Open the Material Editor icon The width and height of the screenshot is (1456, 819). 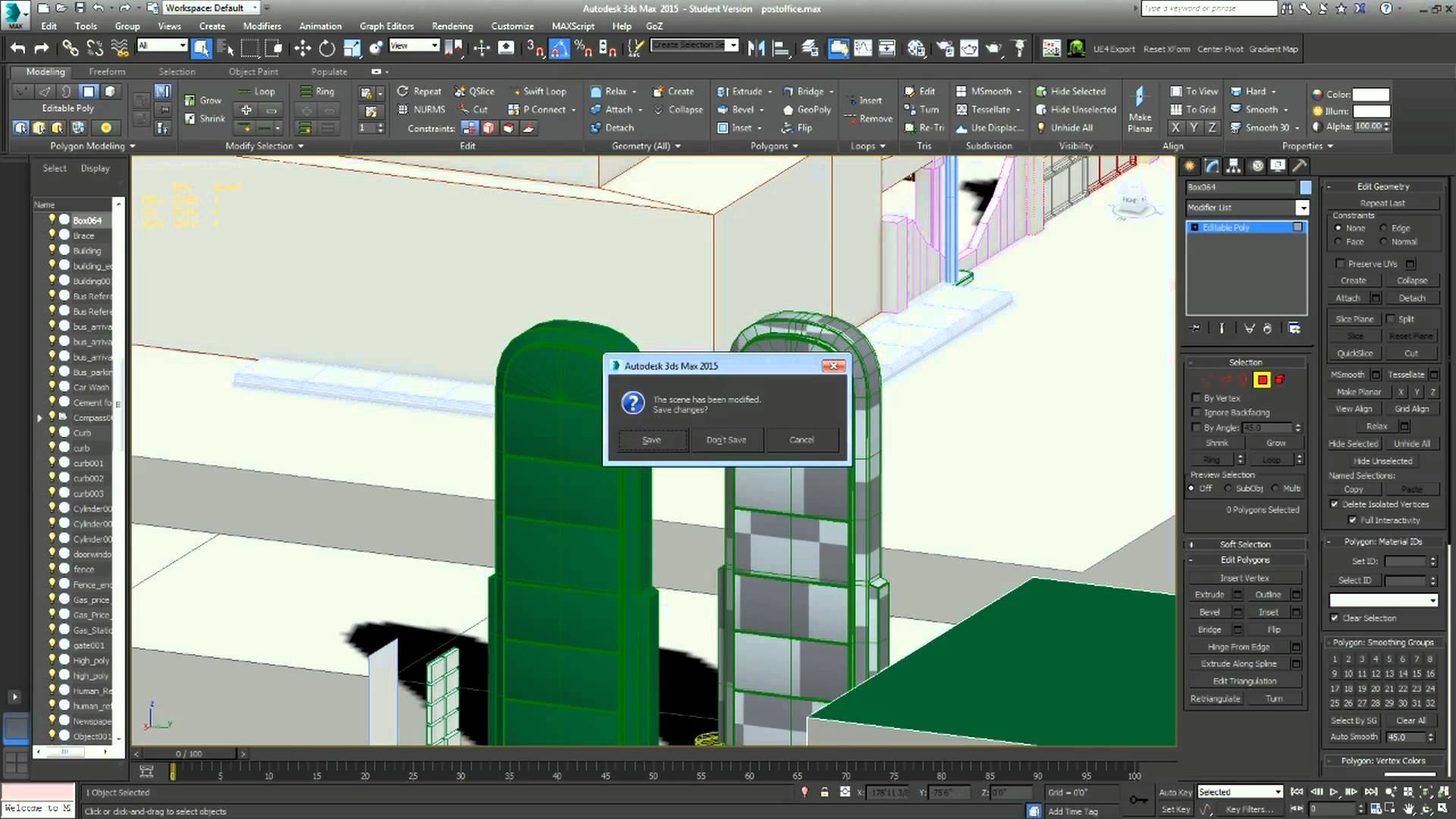(x=917, y=49)
